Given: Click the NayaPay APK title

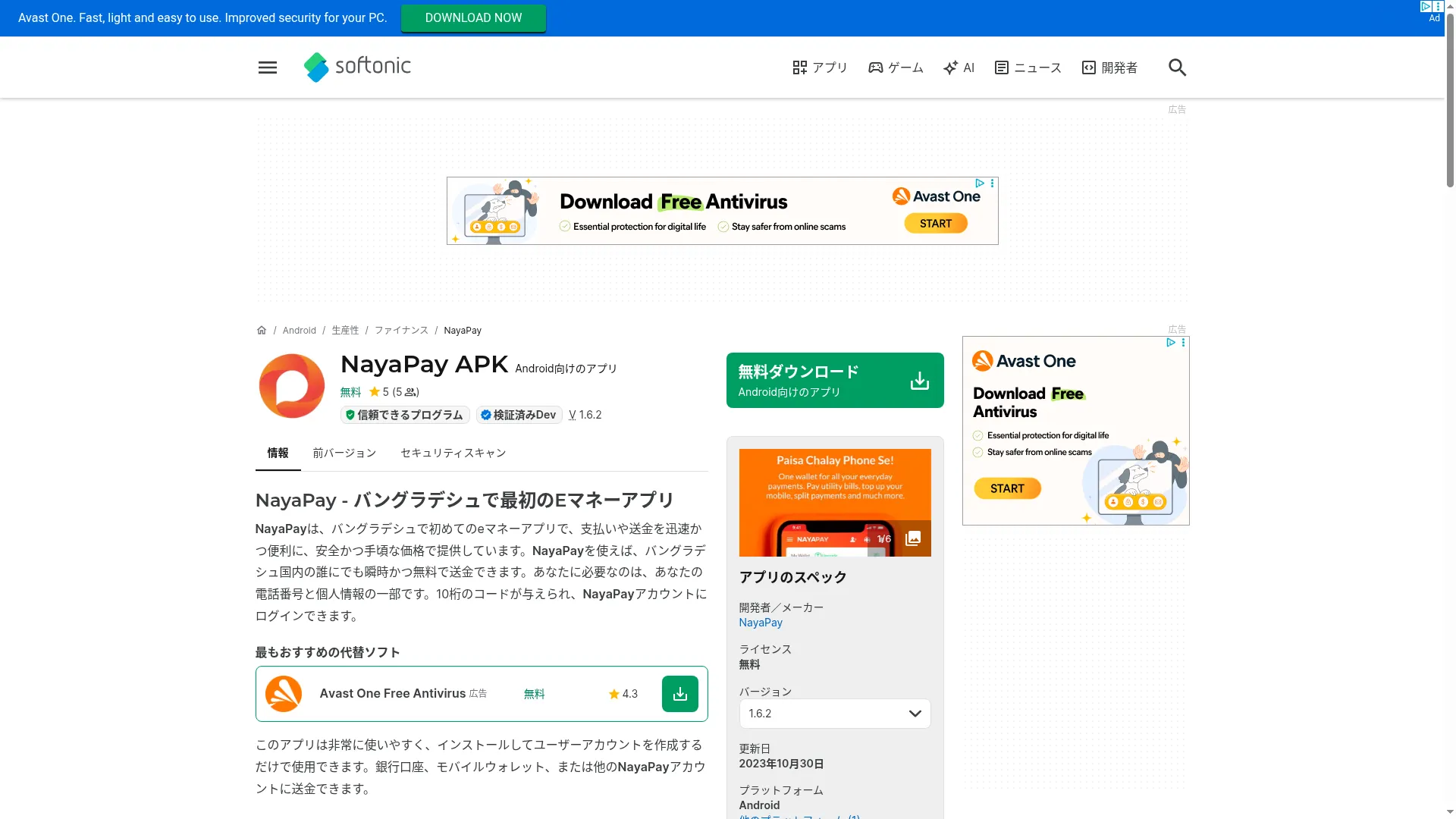Looking at the screenshot, I should pyautogui.click(x=424, y=364).
